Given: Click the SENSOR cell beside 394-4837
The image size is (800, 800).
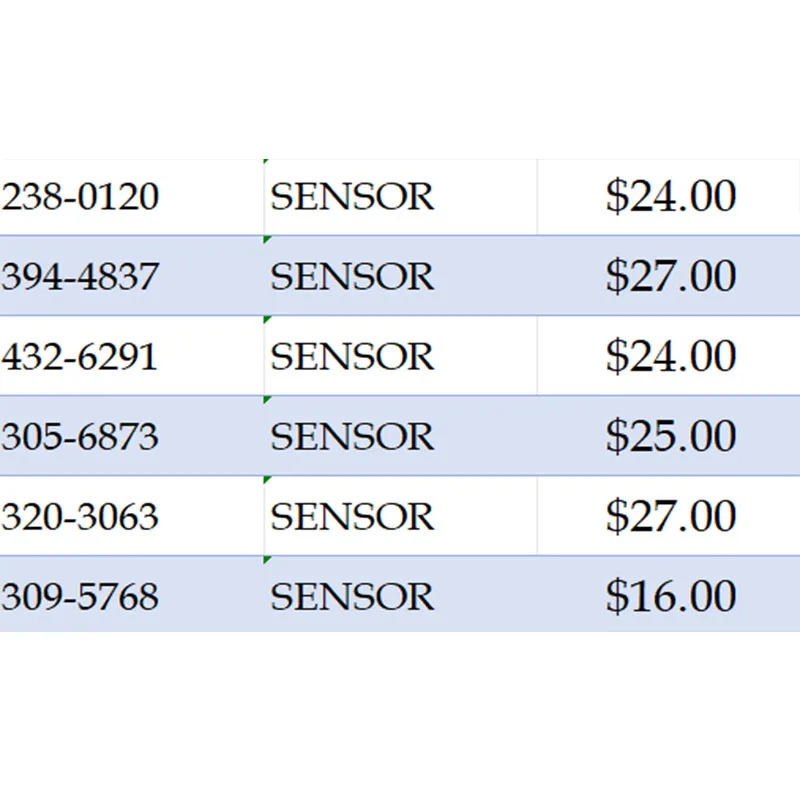Looking at the screenshot, I should 401,276.
